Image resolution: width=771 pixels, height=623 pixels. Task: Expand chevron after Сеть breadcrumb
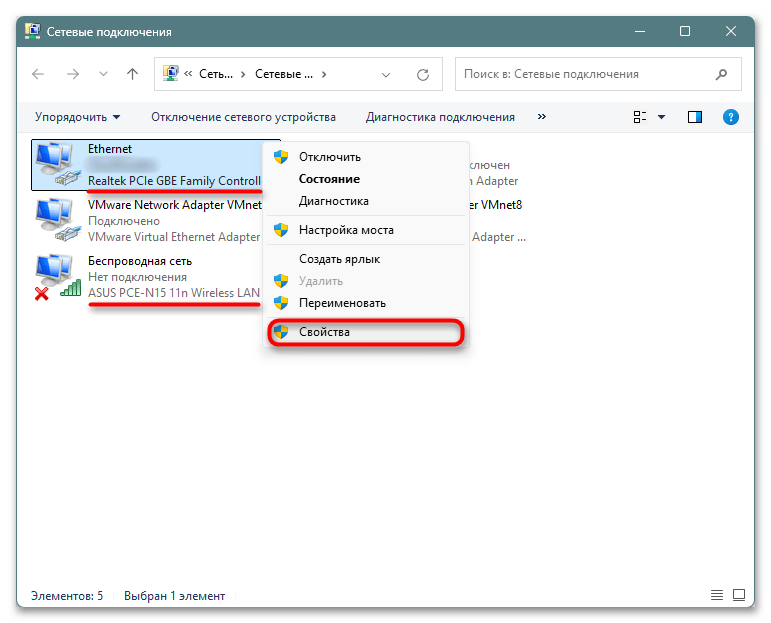(x=243, y=74)
